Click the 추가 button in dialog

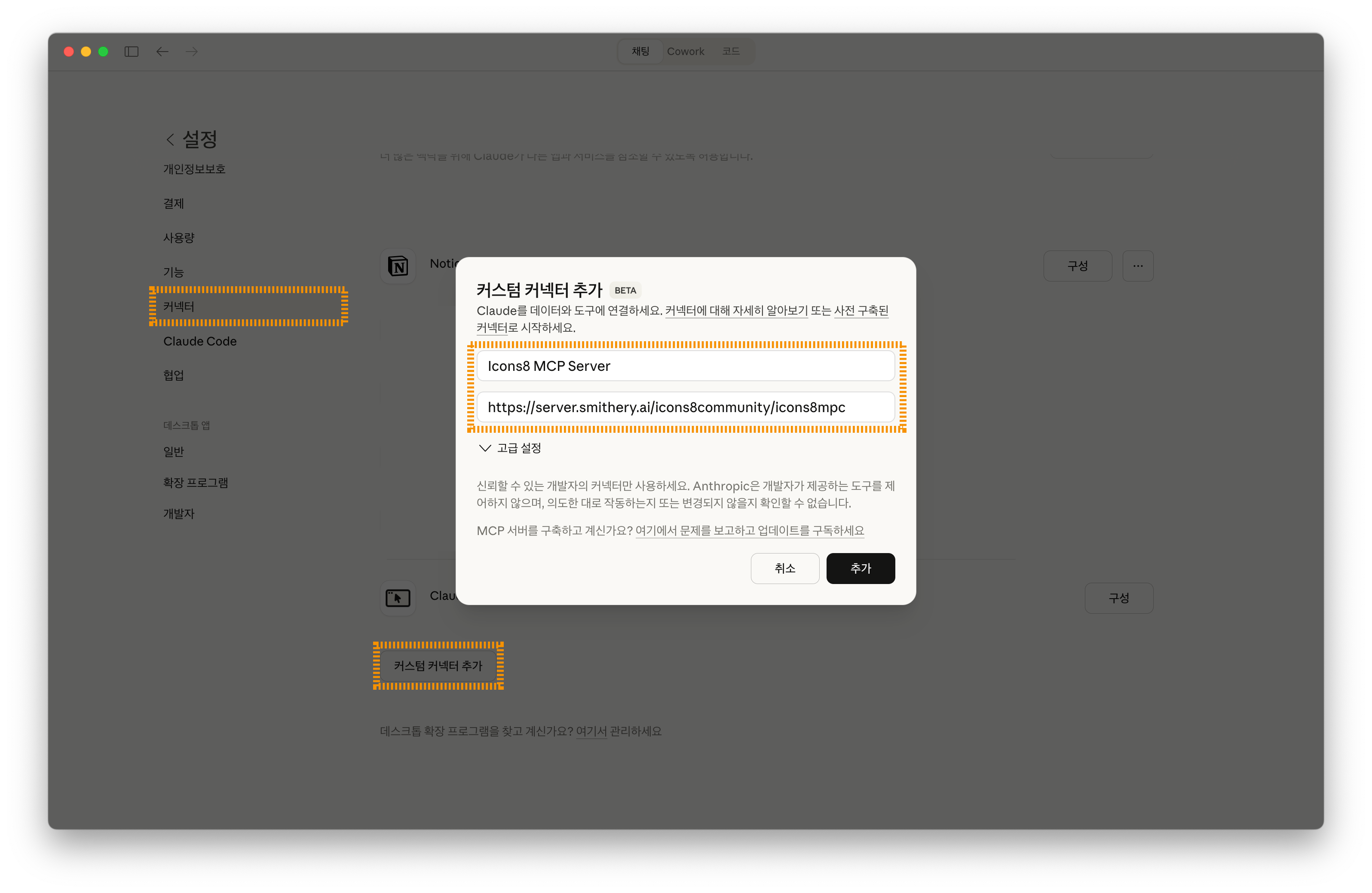[x=860, y=568]
